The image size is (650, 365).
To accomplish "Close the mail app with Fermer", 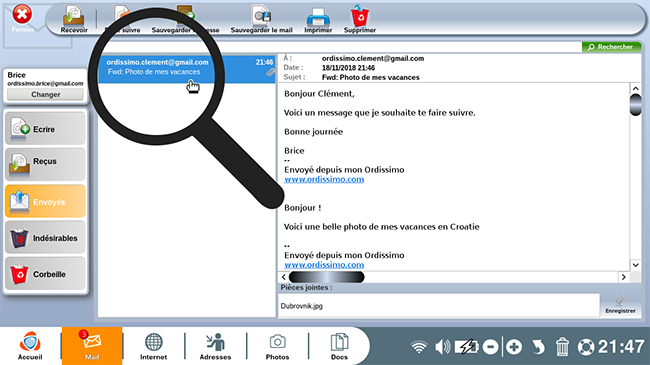I will pos(22,18).
